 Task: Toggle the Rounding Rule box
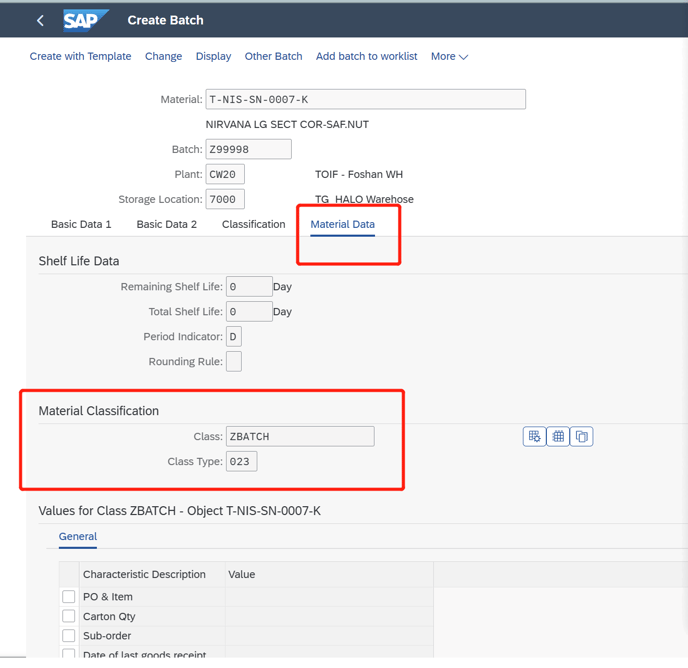pyautogui.click(x=234, y=361)
